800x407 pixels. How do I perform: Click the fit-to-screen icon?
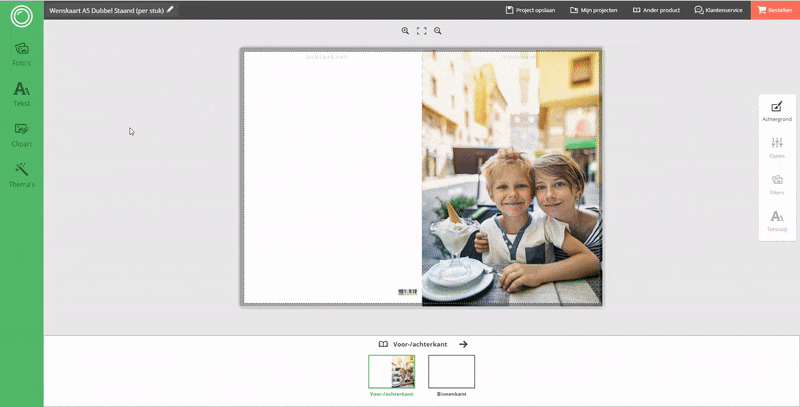(x=421, y=31)
